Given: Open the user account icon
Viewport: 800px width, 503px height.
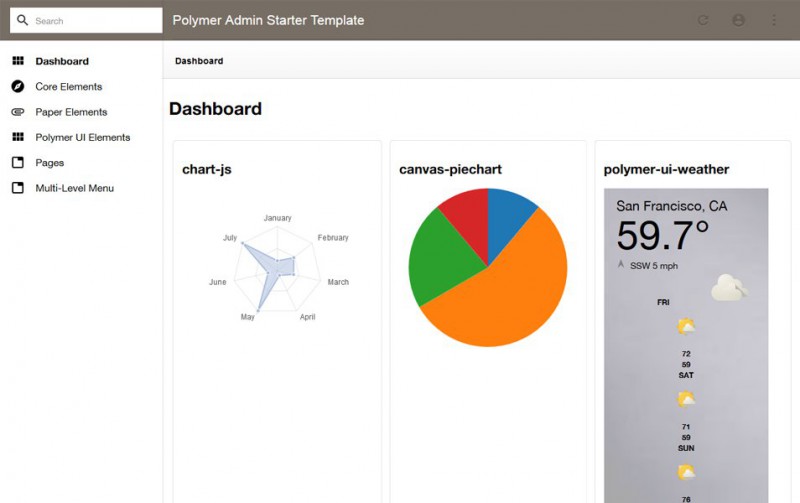Looking at the screenshot, I should [738, 20].
